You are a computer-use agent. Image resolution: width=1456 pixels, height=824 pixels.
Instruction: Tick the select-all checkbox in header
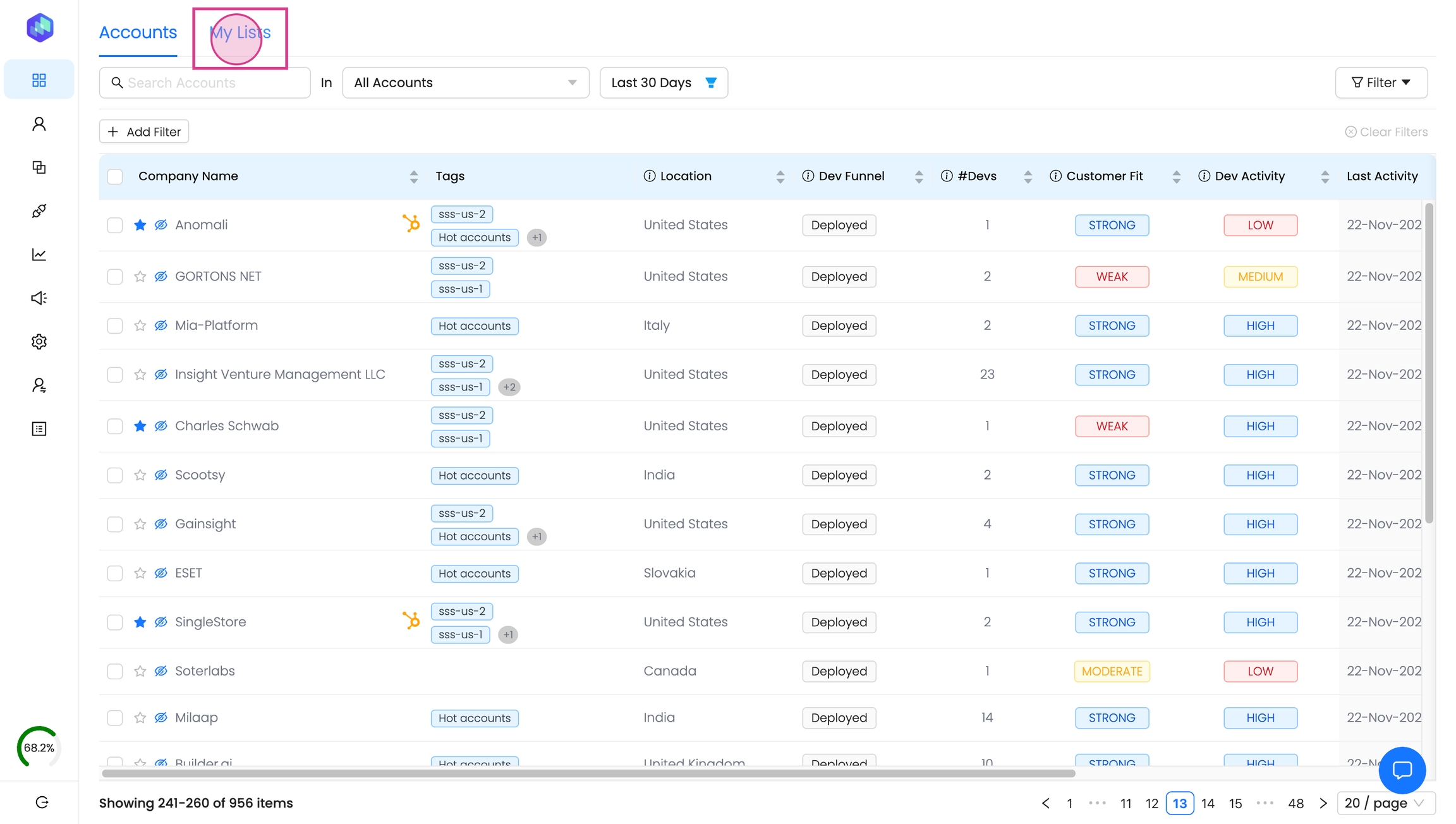(114, 176)
